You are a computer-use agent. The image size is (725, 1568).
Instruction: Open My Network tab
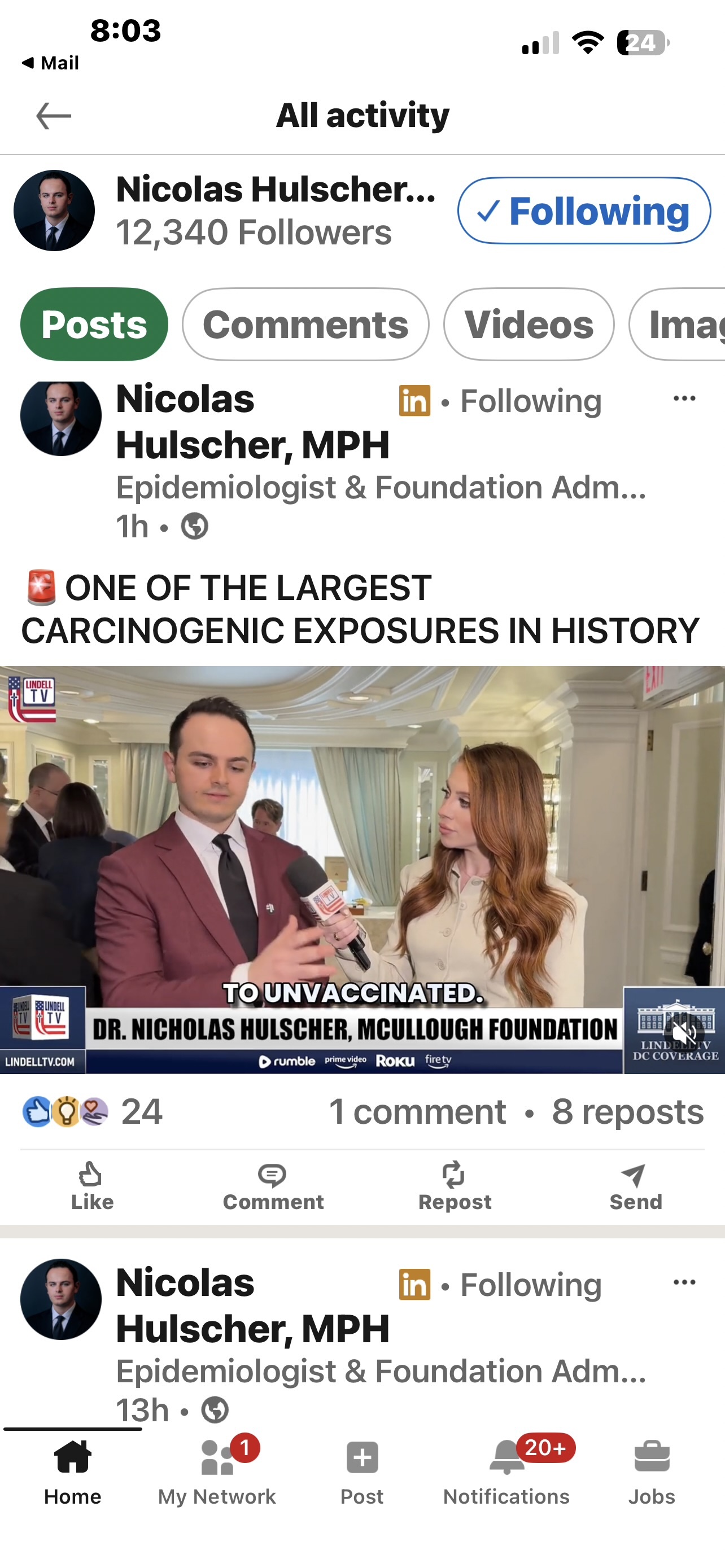(217, 1472)
